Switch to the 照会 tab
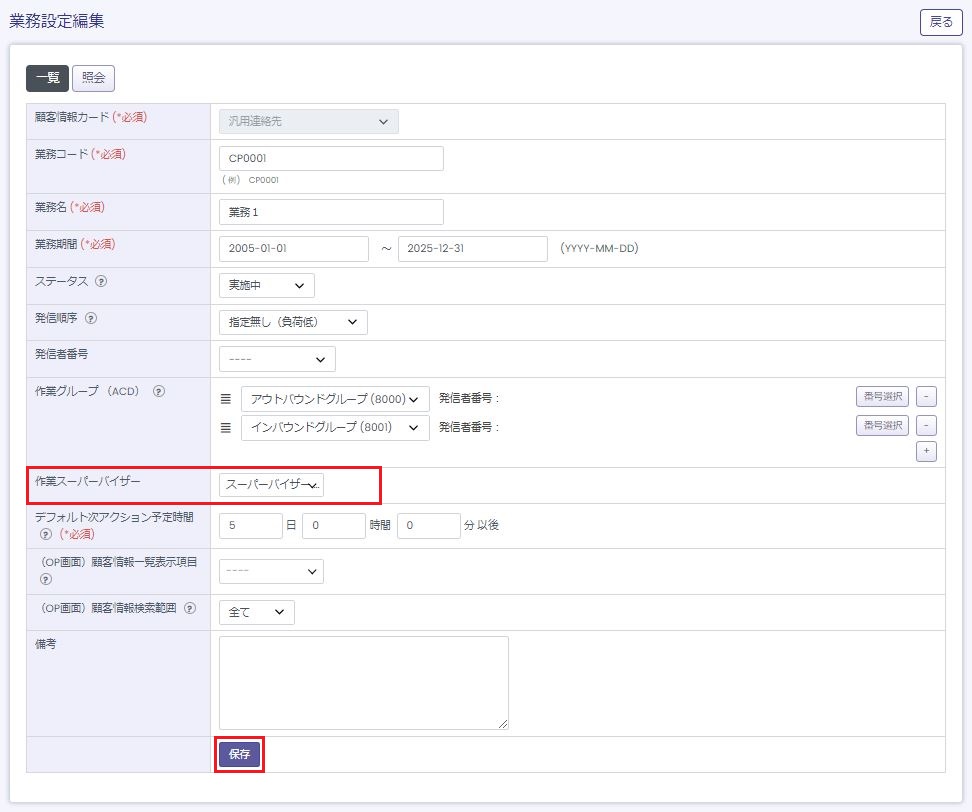This screenshot has height=812, width=972. 93,78
